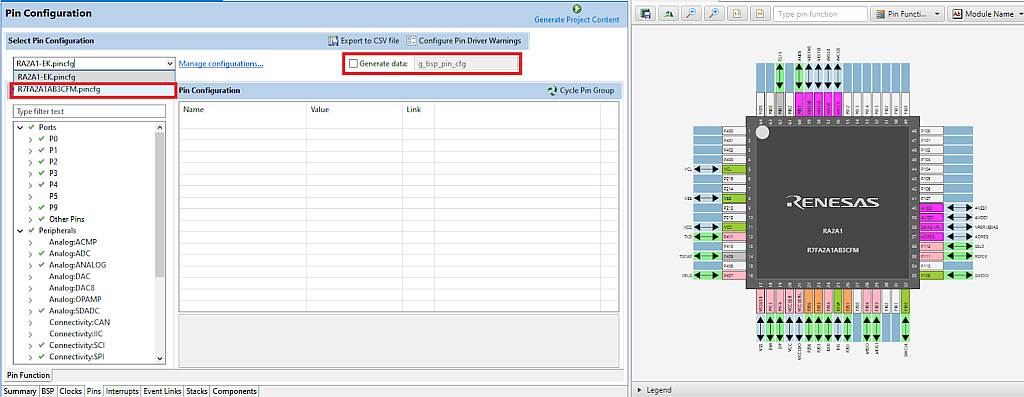The width and height of the screenshot is (1024, 397).
Task: Click the Cycle Pin Group label
Action: (x=586, y=90)
